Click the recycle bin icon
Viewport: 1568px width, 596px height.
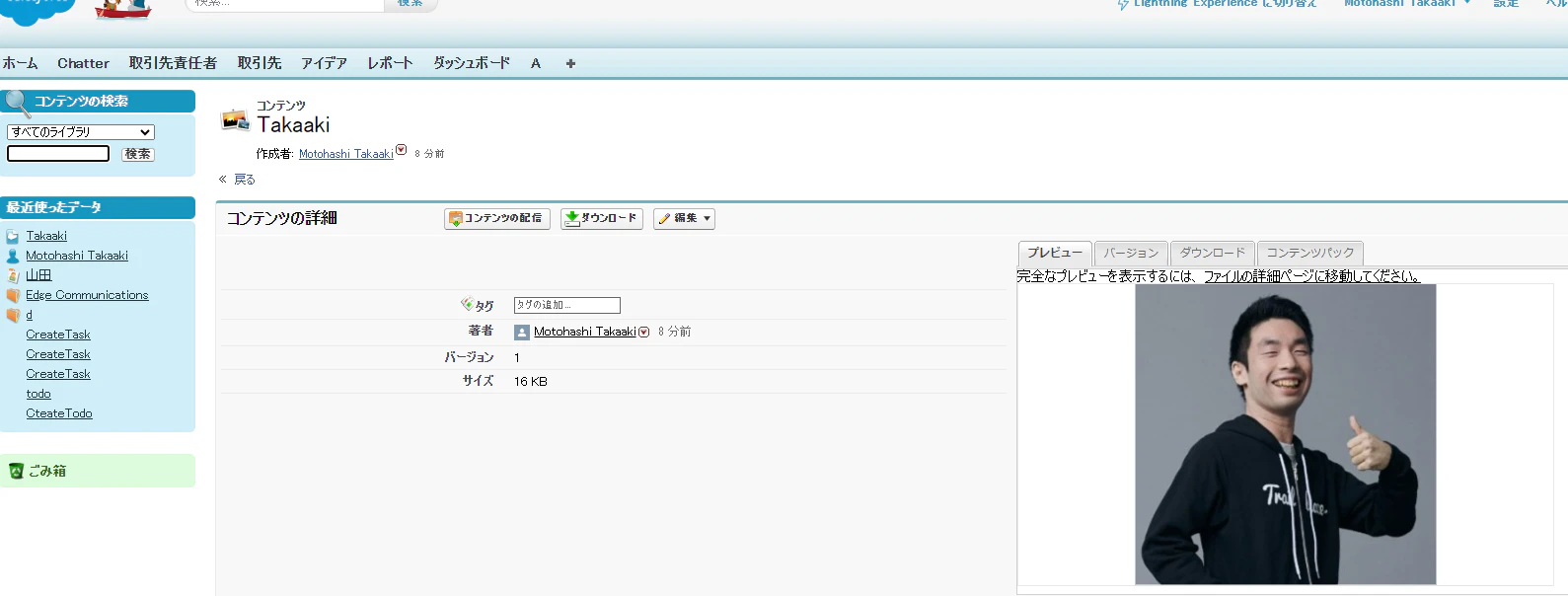pyautogui.click(x=16, y=472)
